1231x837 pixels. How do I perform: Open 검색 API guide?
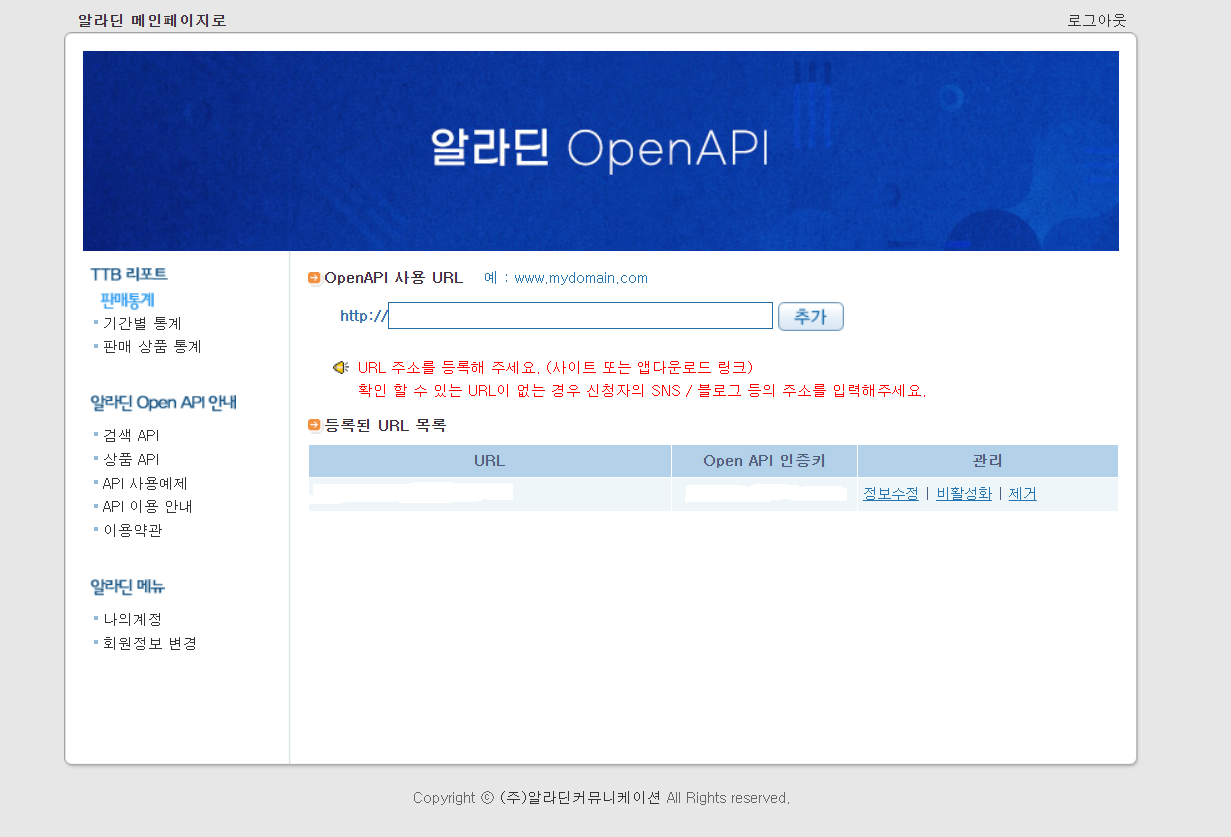click(x=131, y=435)
